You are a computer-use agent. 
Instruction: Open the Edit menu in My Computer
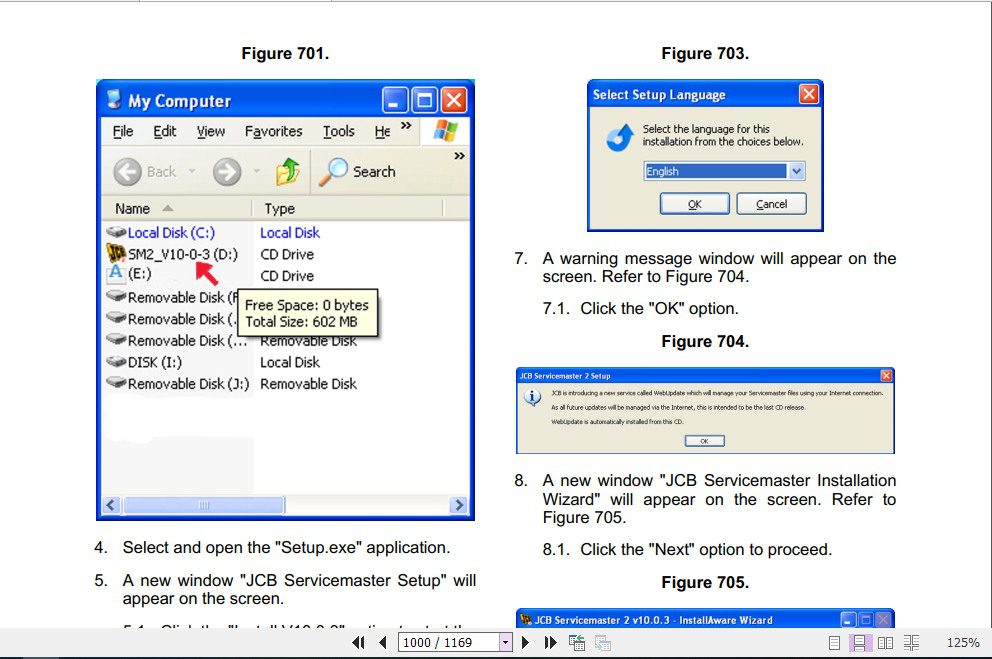pyautogui.click(x=164, y=131)
